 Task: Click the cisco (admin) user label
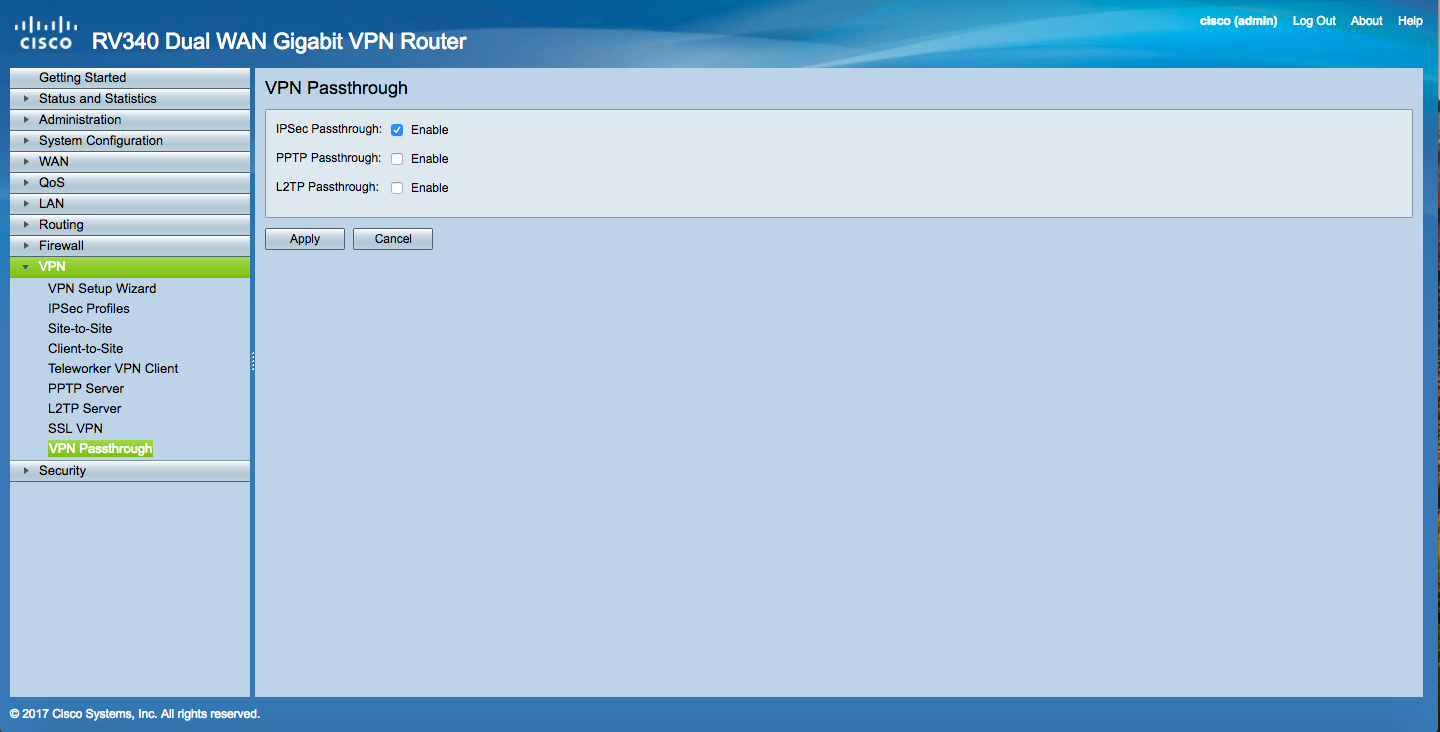point(1238,21)
